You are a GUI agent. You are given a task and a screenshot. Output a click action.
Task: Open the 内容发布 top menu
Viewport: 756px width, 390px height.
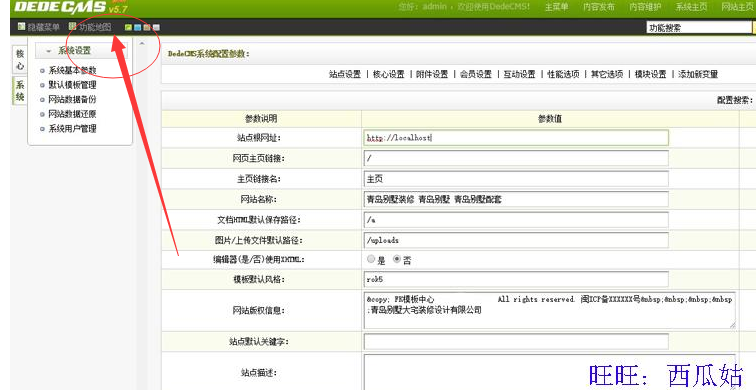[x=598, y=7]
